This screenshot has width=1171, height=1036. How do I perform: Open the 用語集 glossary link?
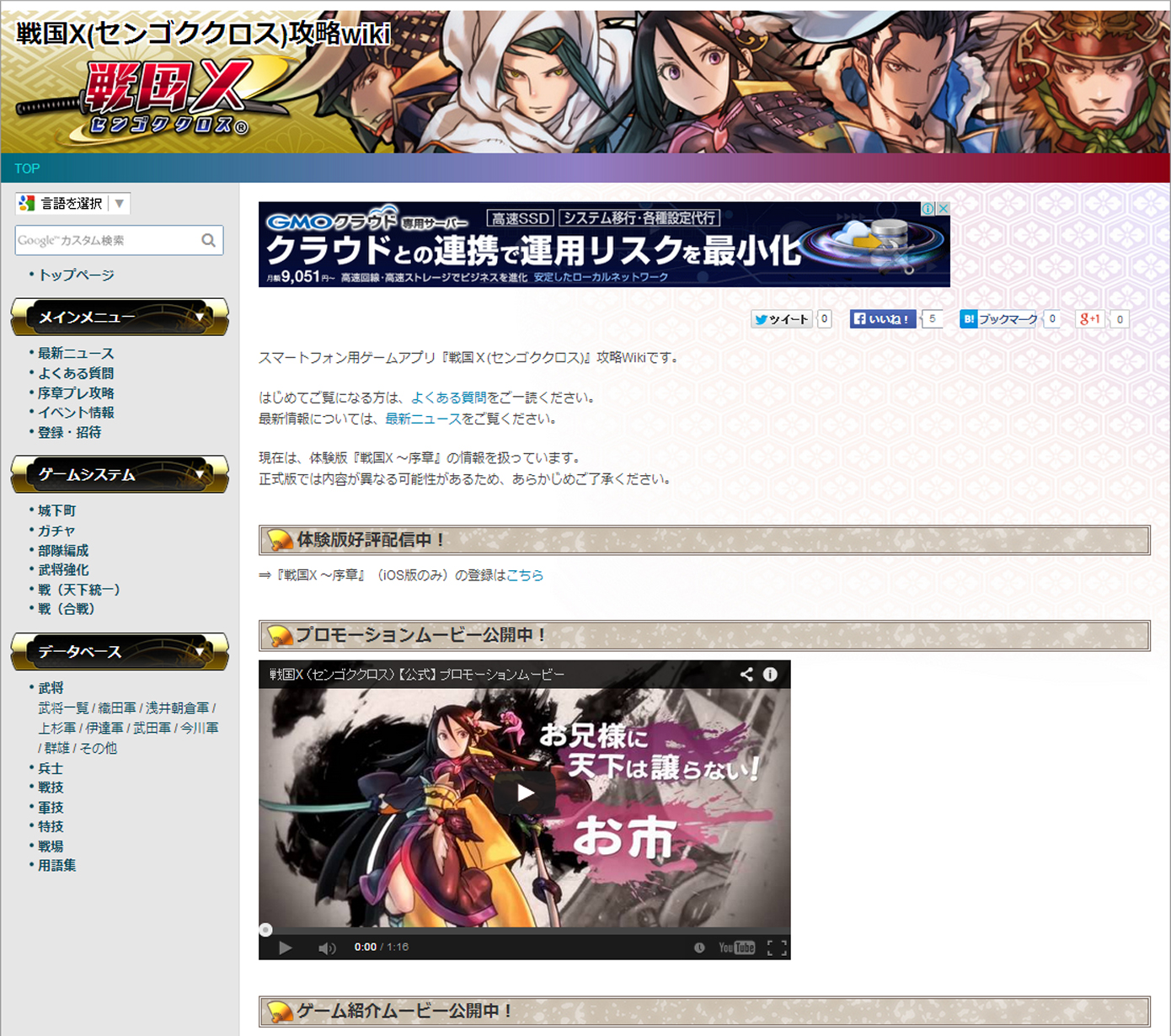(56, 865)
